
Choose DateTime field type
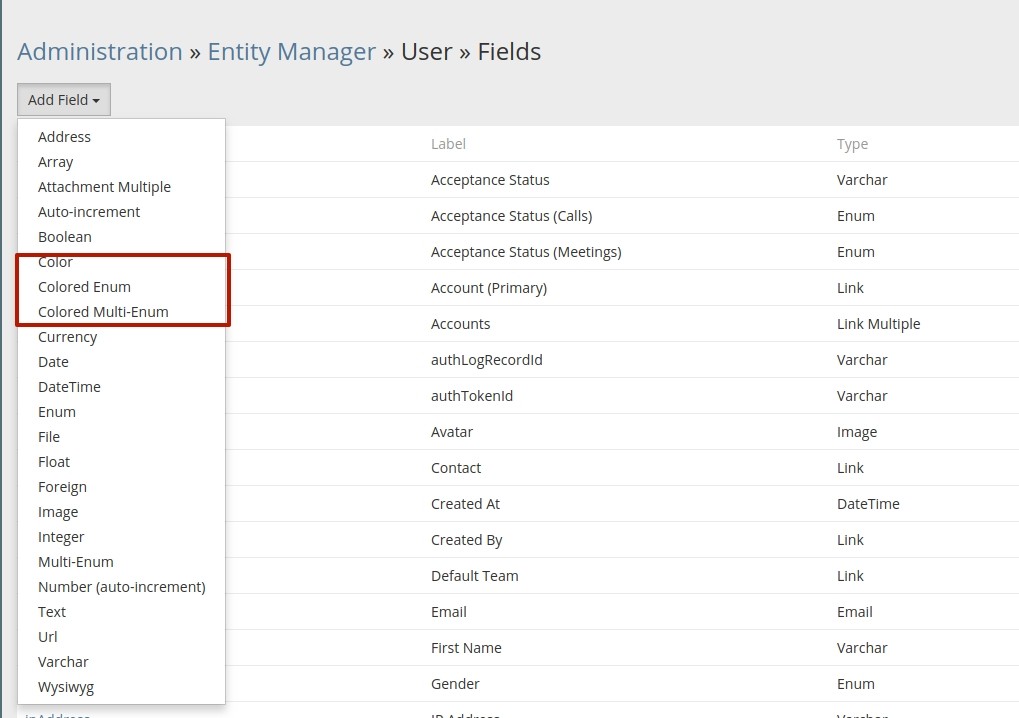[x=69, y=387]
